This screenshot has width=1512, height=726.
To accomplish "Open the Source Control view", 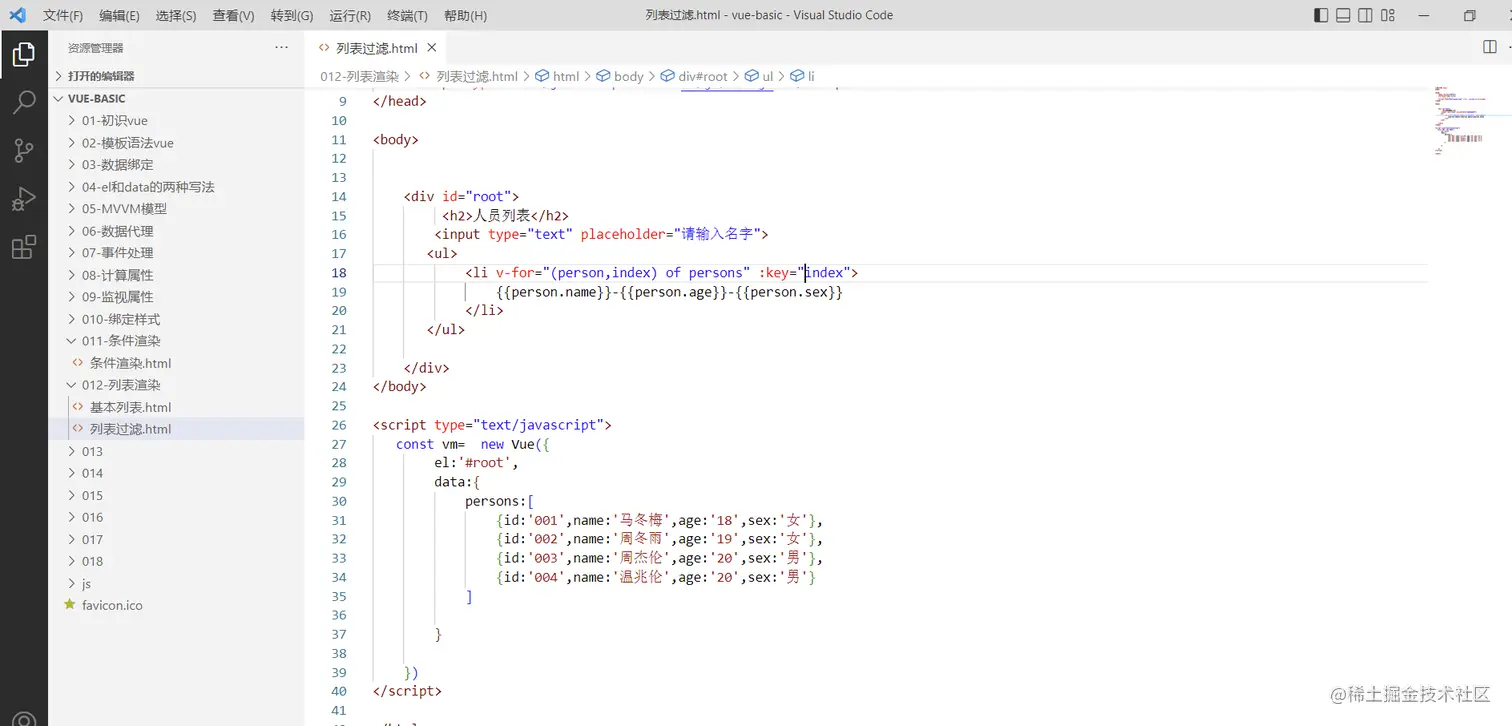I will [x=24, y=150].
